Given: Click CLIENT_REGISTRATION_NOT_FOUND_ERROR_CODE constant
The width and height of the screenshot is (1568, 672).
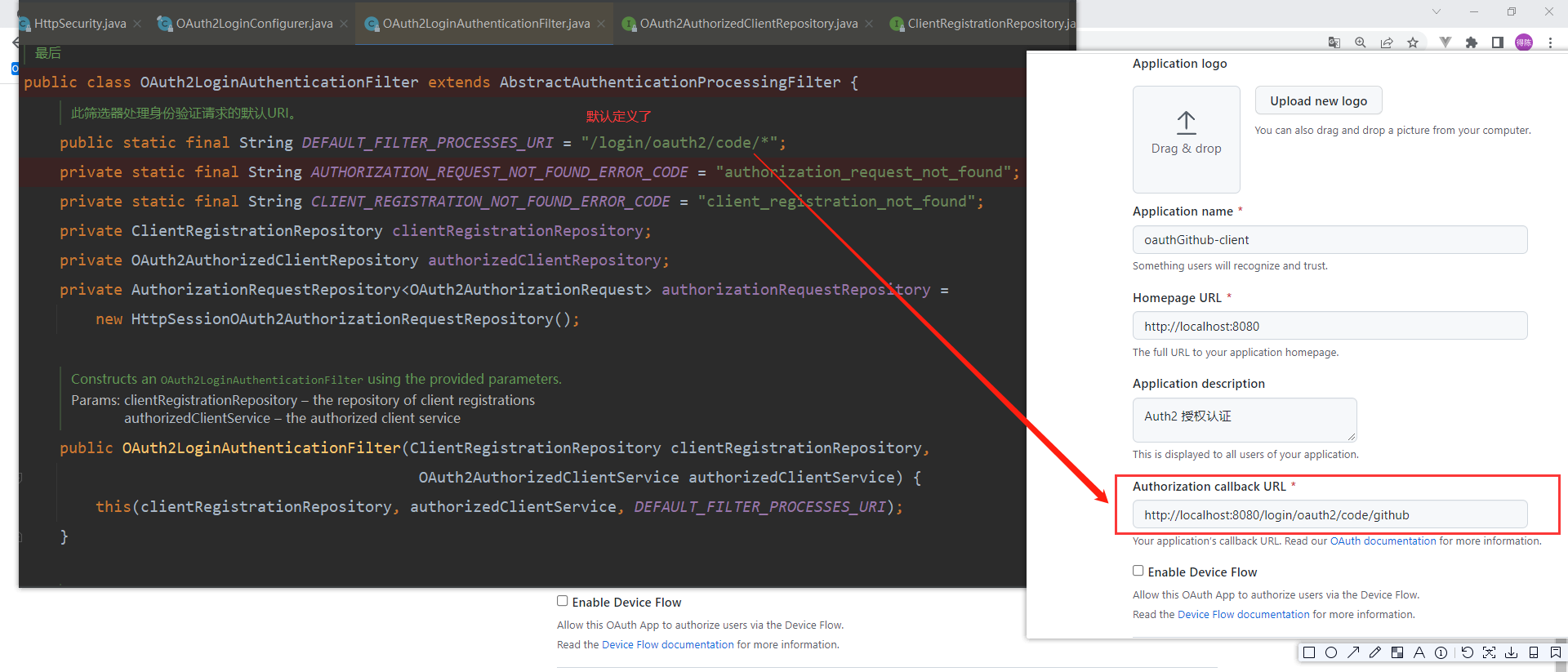Looking at the screenshot, I should pyautogui.click(x=491, y=201).
